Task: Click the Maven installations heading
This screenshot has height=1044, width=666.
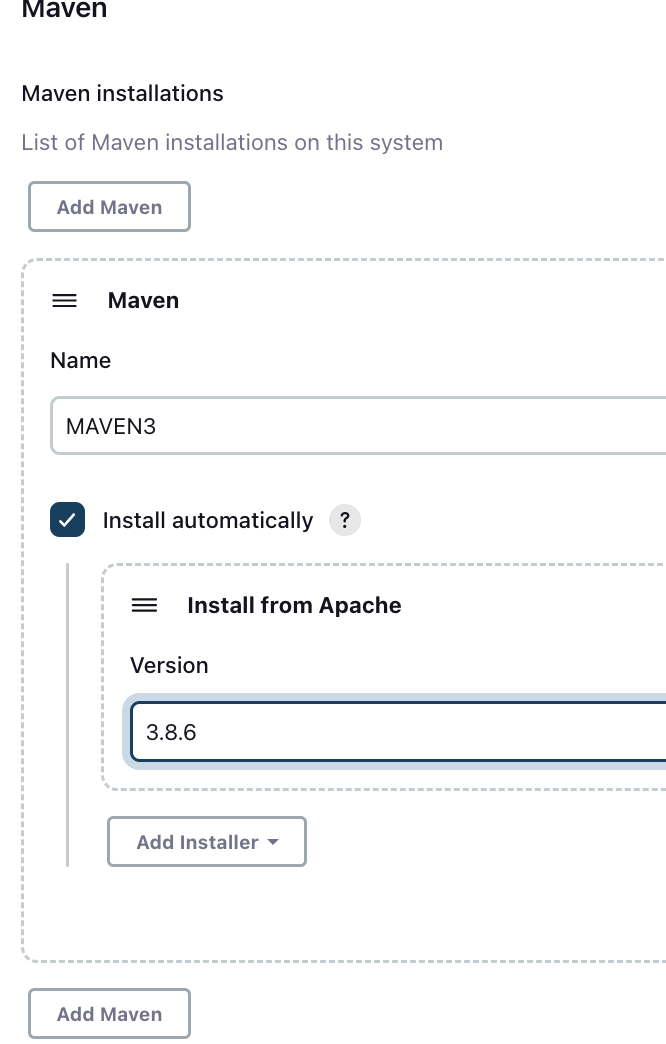Action: click(x=123, y=93)
